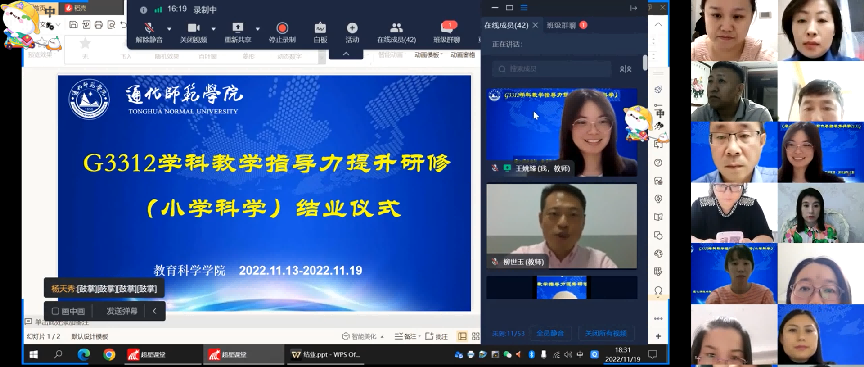The width and height of the screenshot is (864, 367).
Task: Open share options arrow beside 重新共享
Action: point(257,28)
